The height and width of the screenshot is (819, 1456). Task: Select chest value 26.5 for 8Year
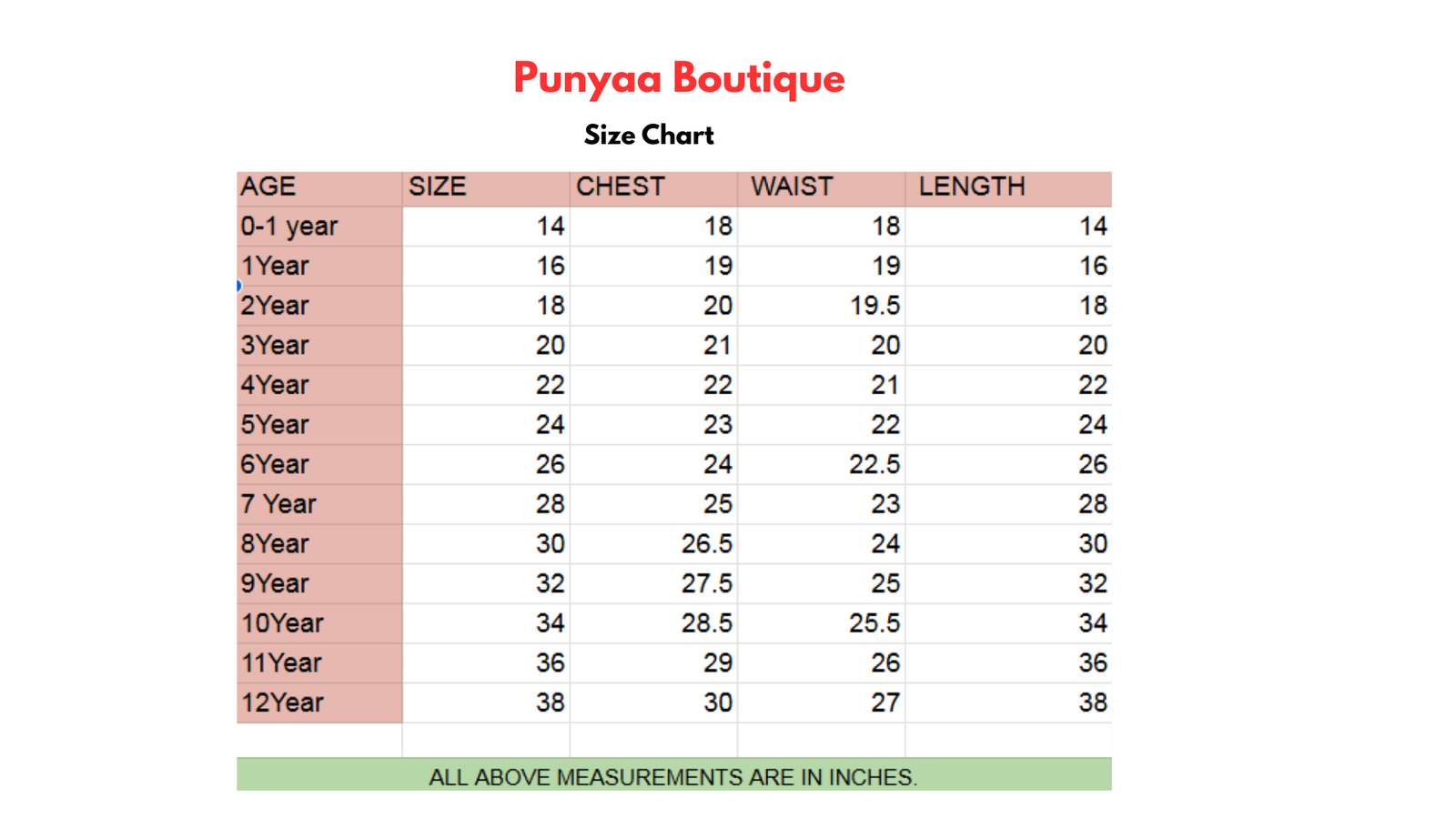[707, 544]
